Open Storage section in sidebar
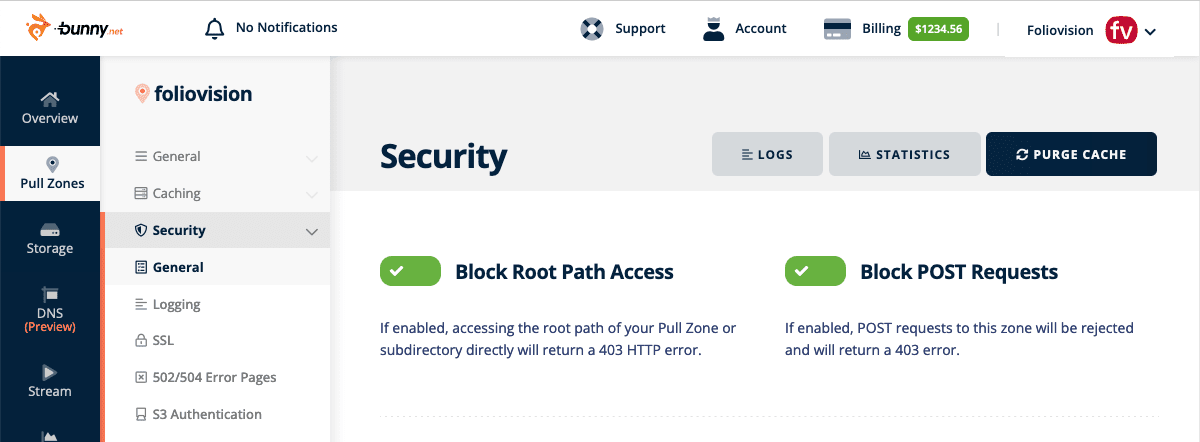Screen dimensions: 1200x442 click(50, 238)
